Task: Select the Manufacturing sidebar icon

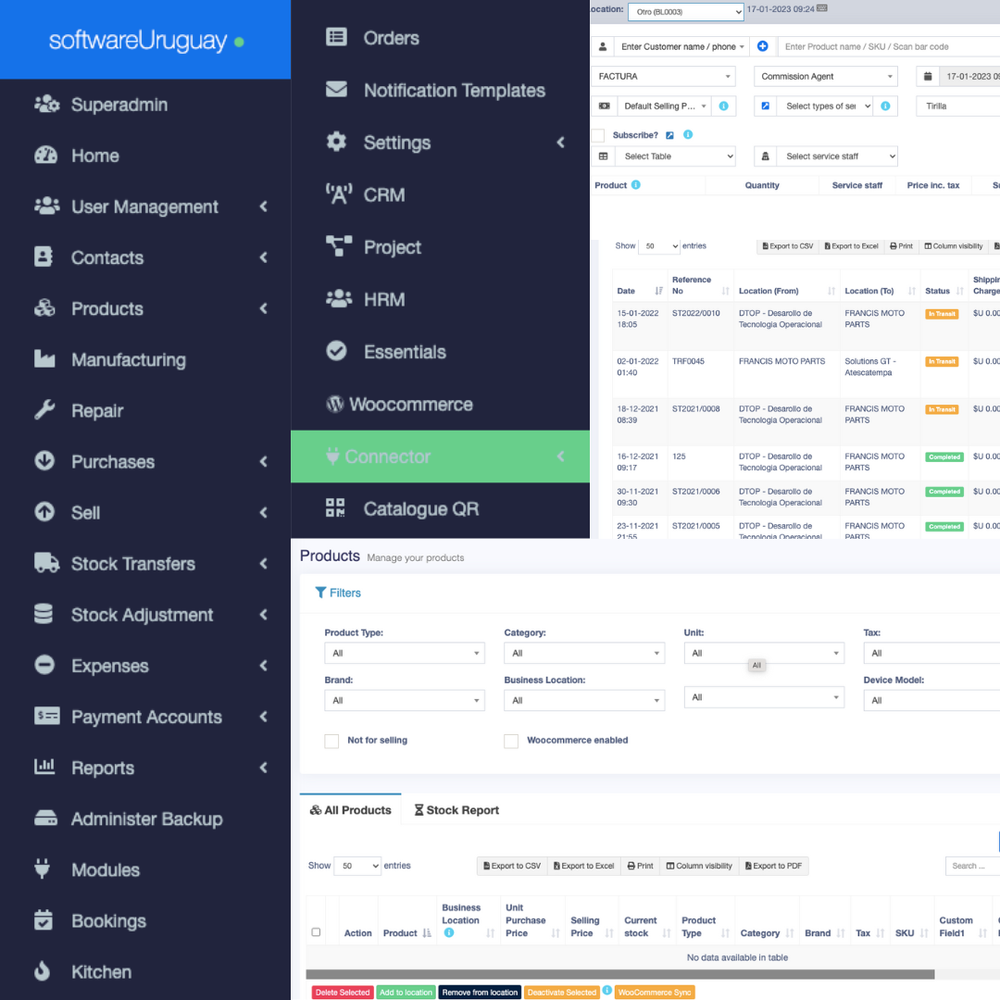Action: point(46,359)
